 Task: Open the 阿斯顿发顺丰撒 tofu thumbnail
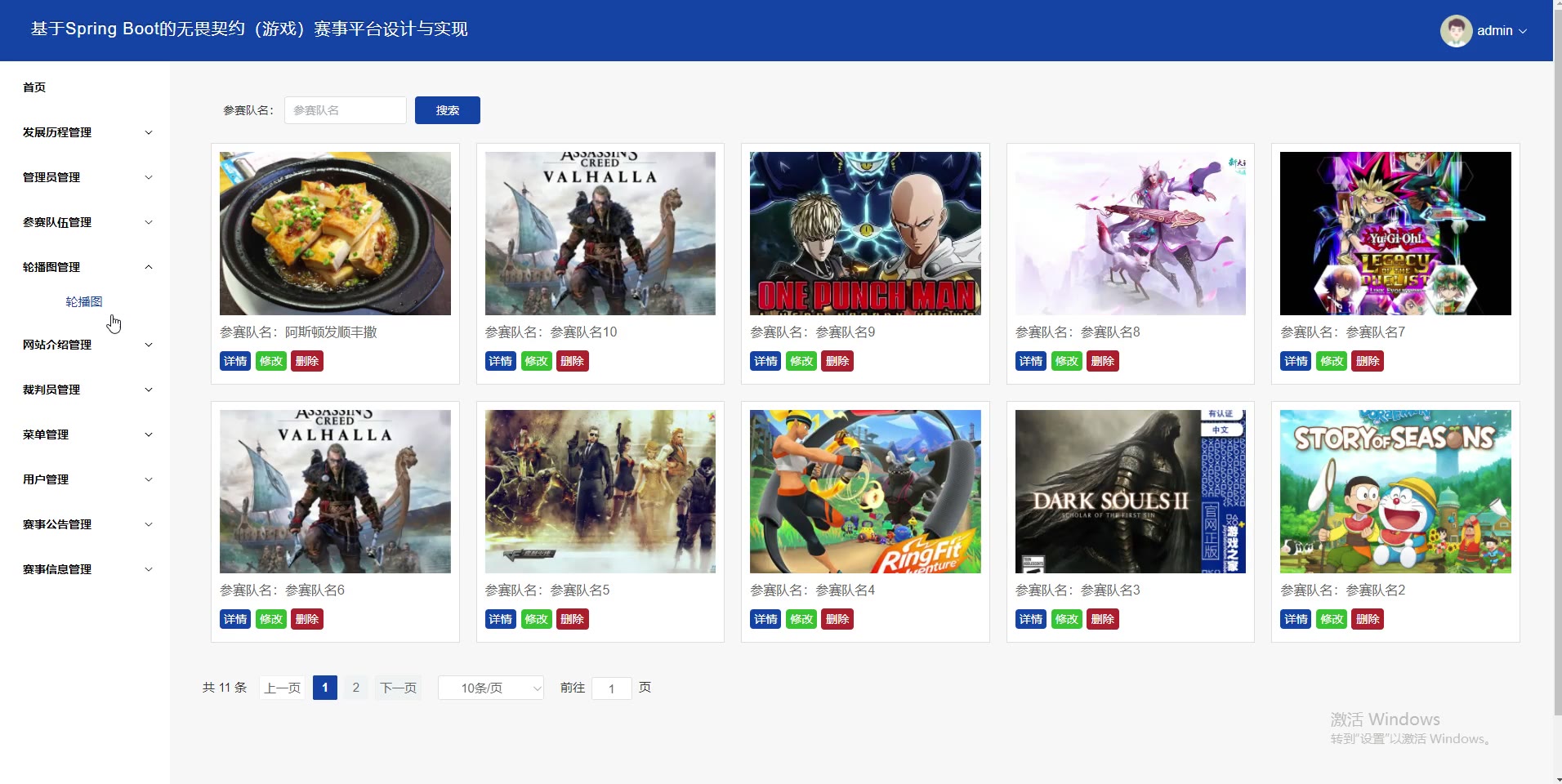335,234
